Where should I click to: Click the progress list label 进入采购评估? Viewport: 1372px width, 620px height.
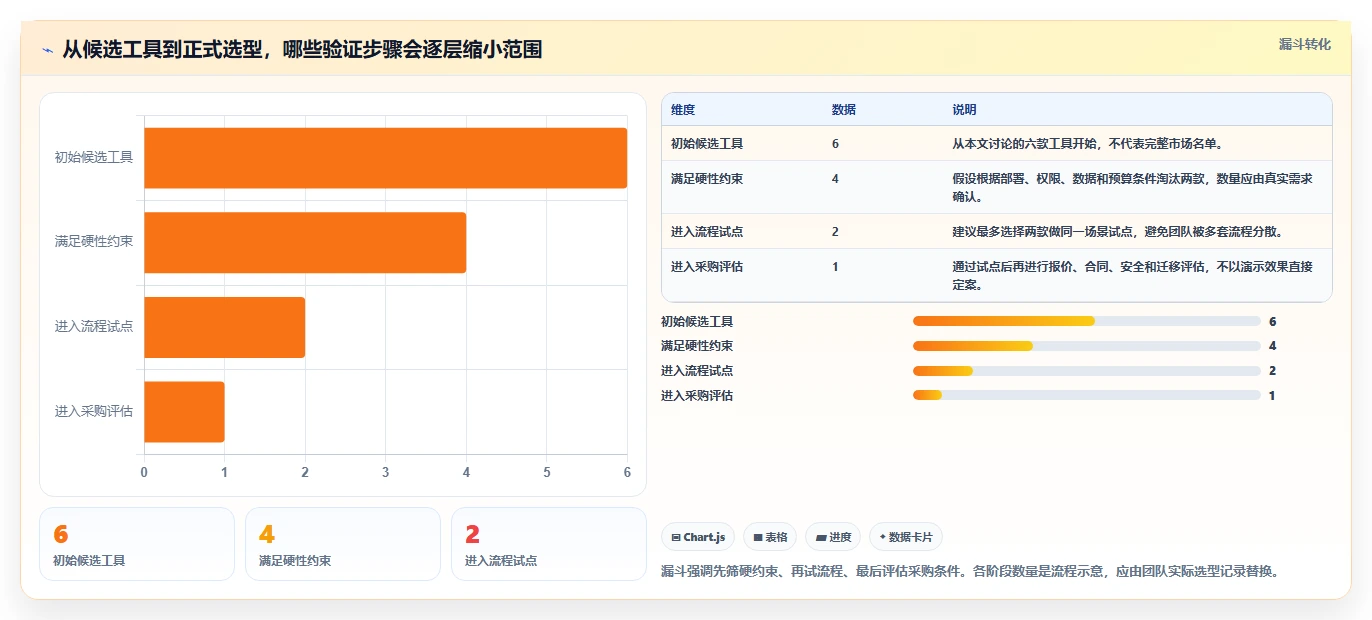point(697,396)
